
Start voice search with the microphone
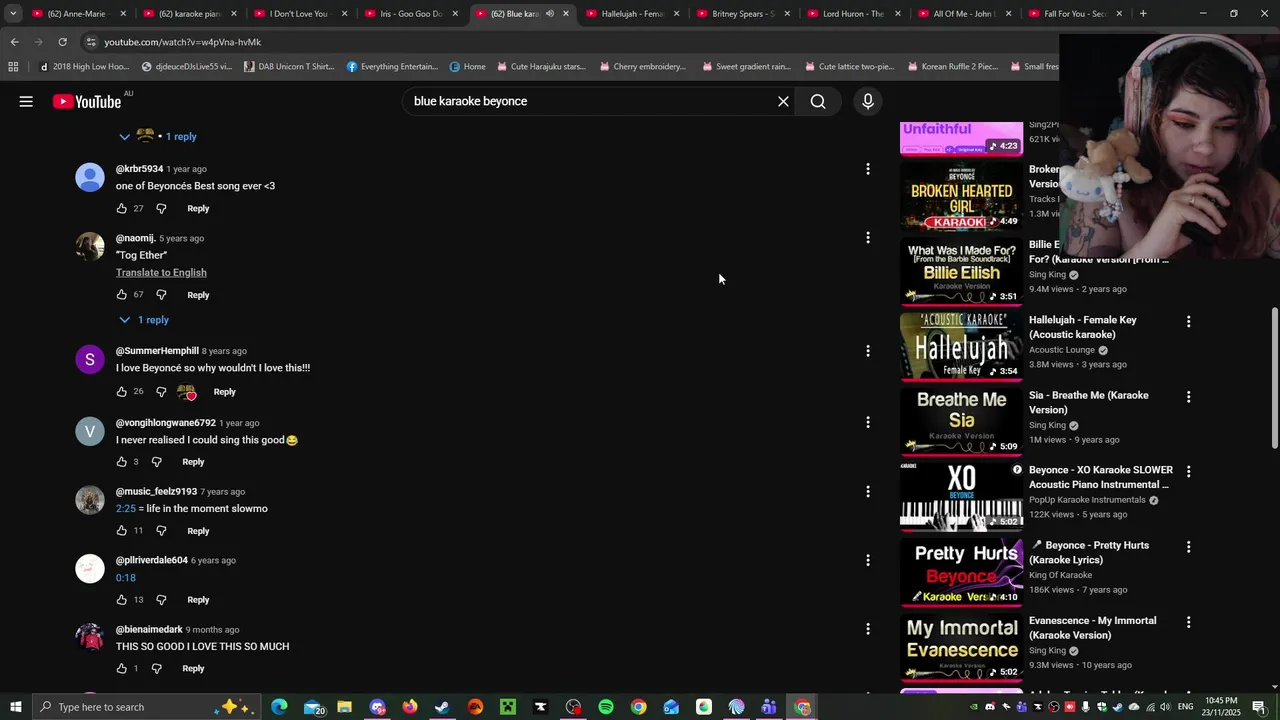(867, 101)
